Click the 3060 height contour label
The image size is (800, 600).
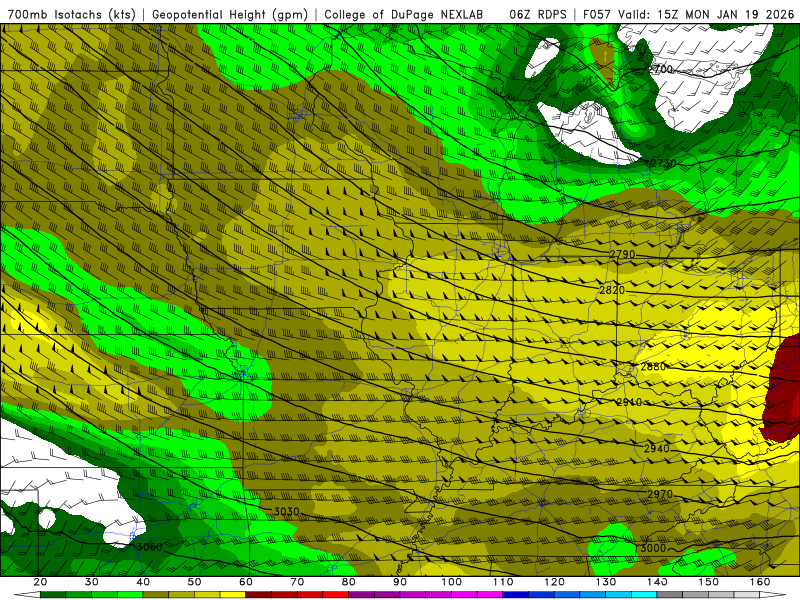149,547
